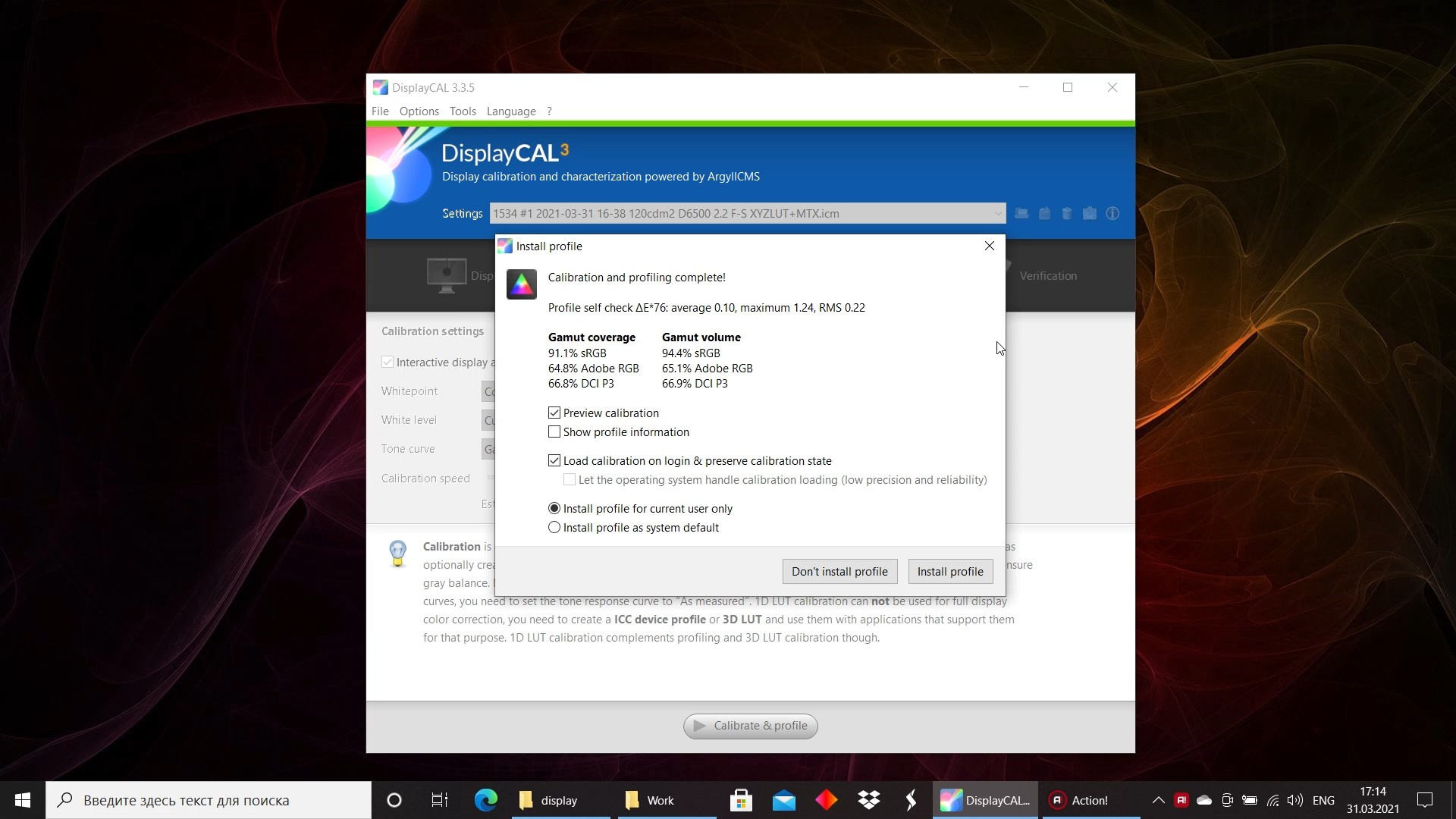The width and height of the screenshot is (1456, 819).
Task: Open Microsoft Store from the taskbar
Action: pyautogui.click(x=741, y=800)
